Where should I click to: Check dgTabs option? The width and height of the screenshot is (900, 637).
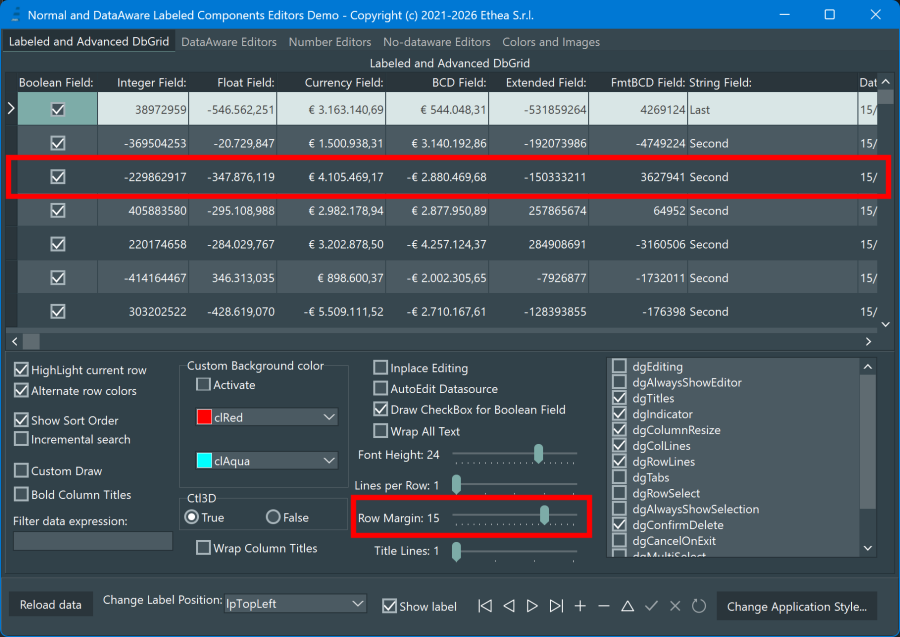[x=619, y=477]
